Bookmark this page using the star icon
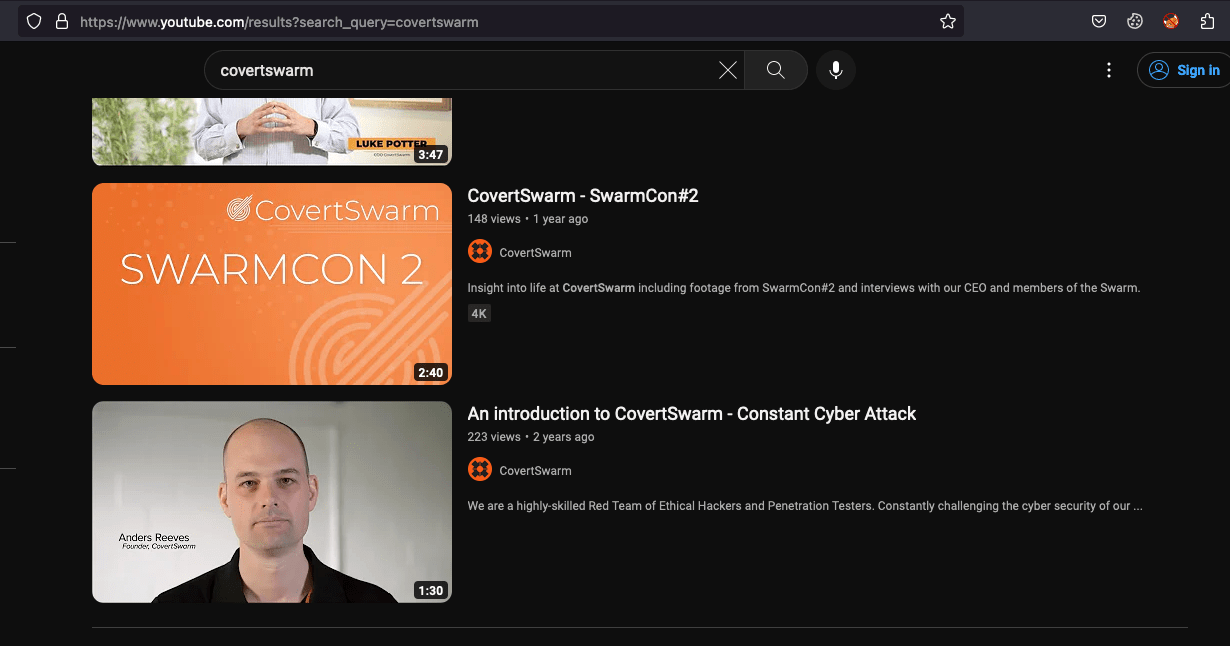 tap(947, 21)
